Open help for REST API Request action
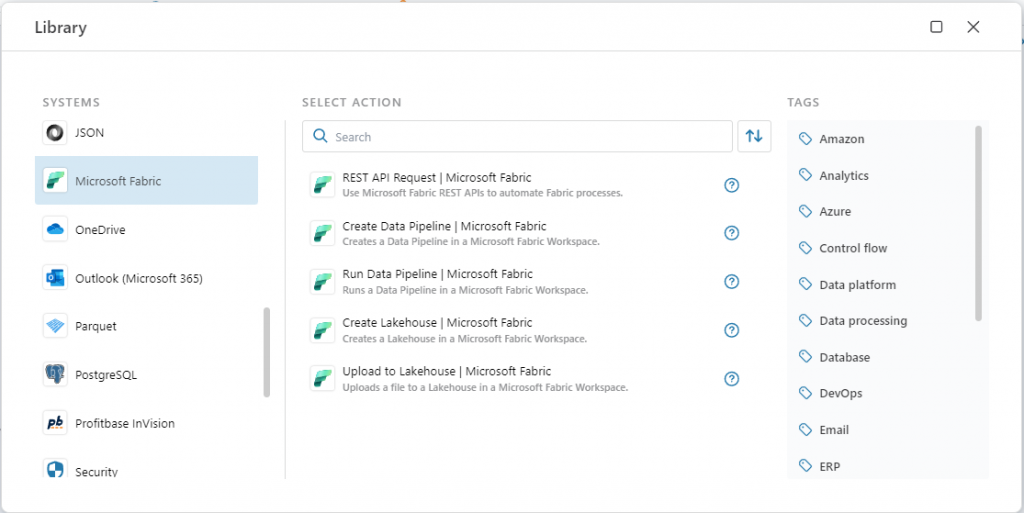 coord(731,185)
